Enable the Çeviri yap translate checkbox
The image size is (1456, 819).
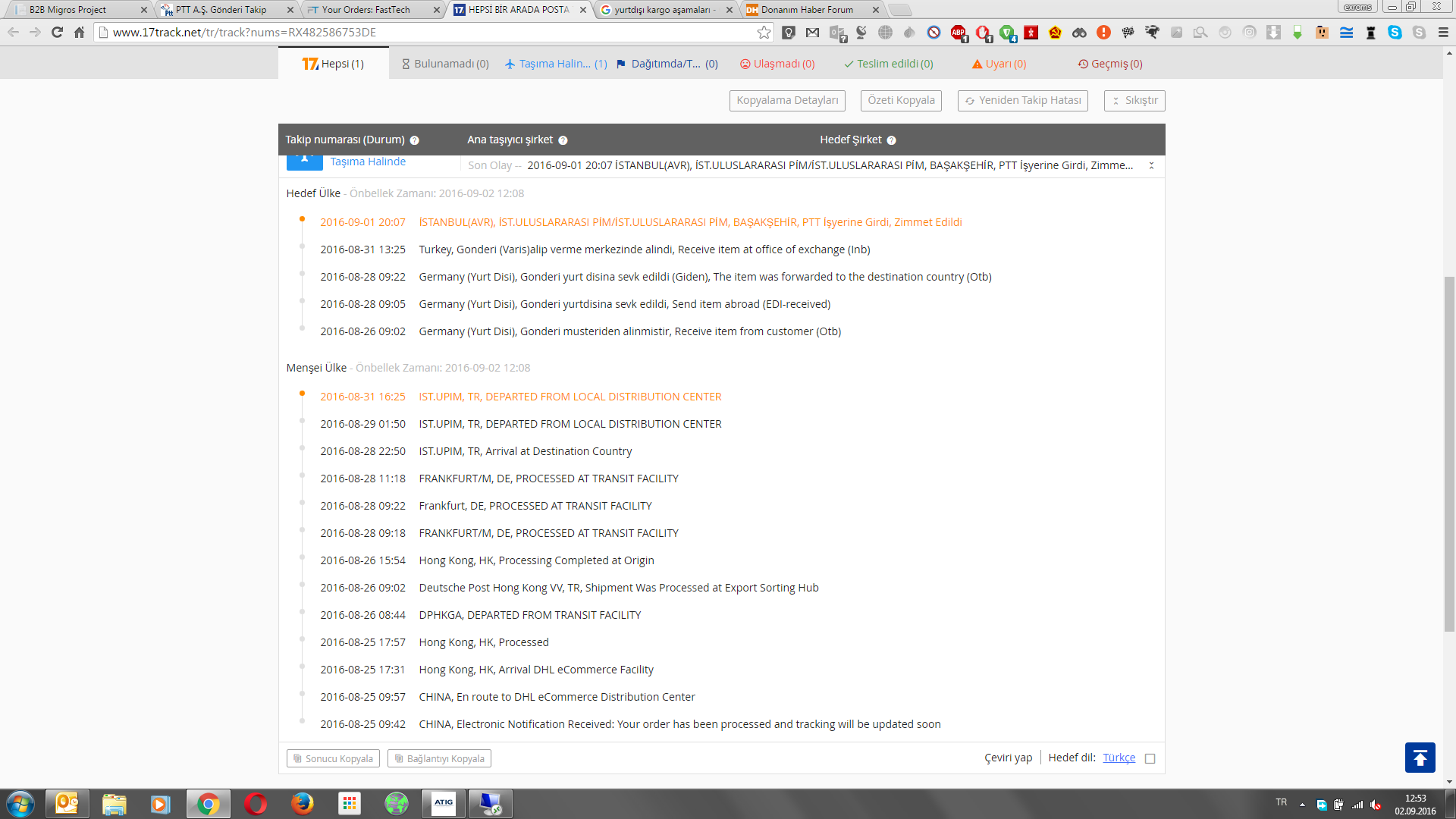(x=1150, y=758)
